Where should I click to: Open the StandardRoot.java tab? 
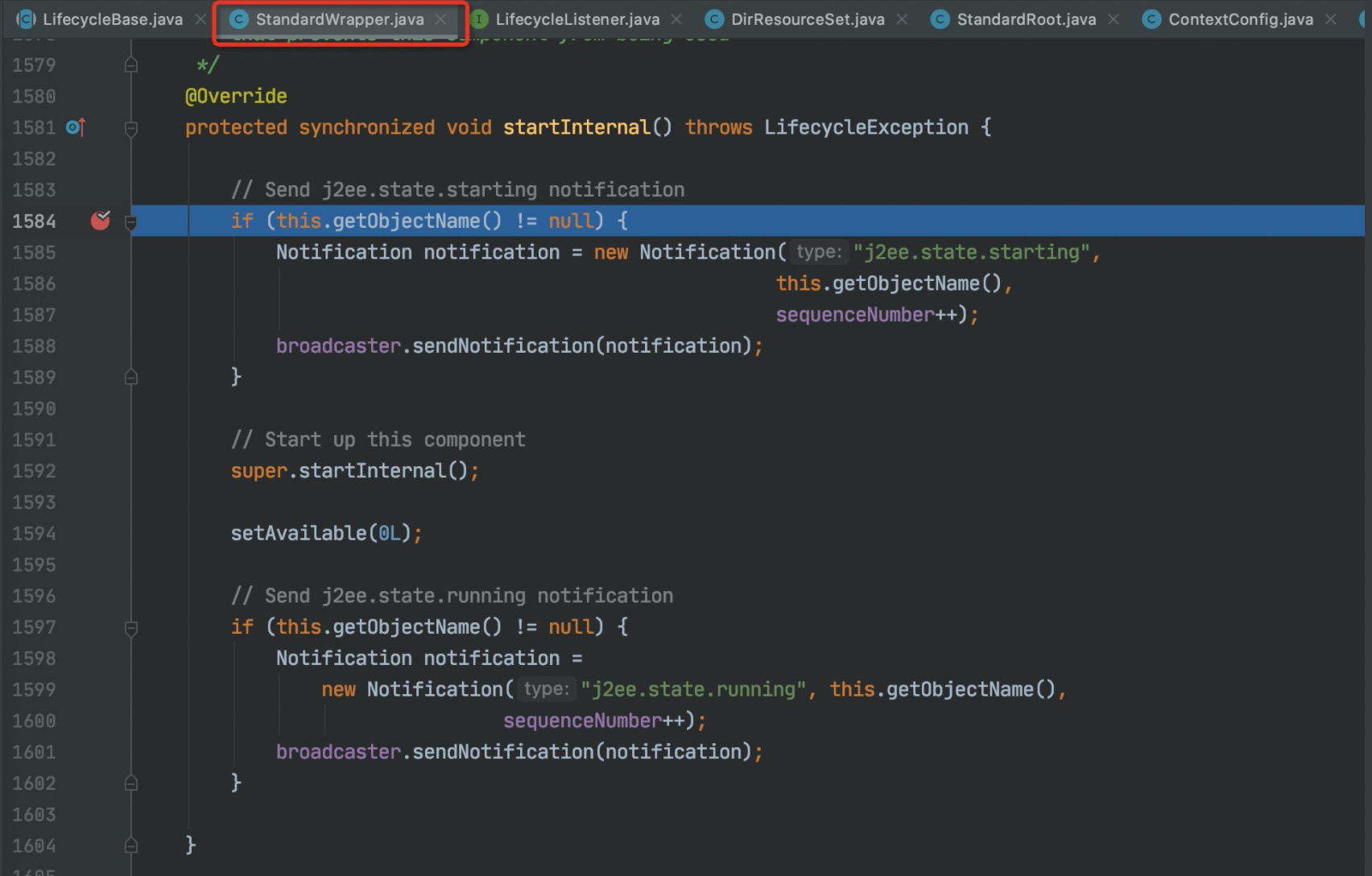pos(1026,19)
